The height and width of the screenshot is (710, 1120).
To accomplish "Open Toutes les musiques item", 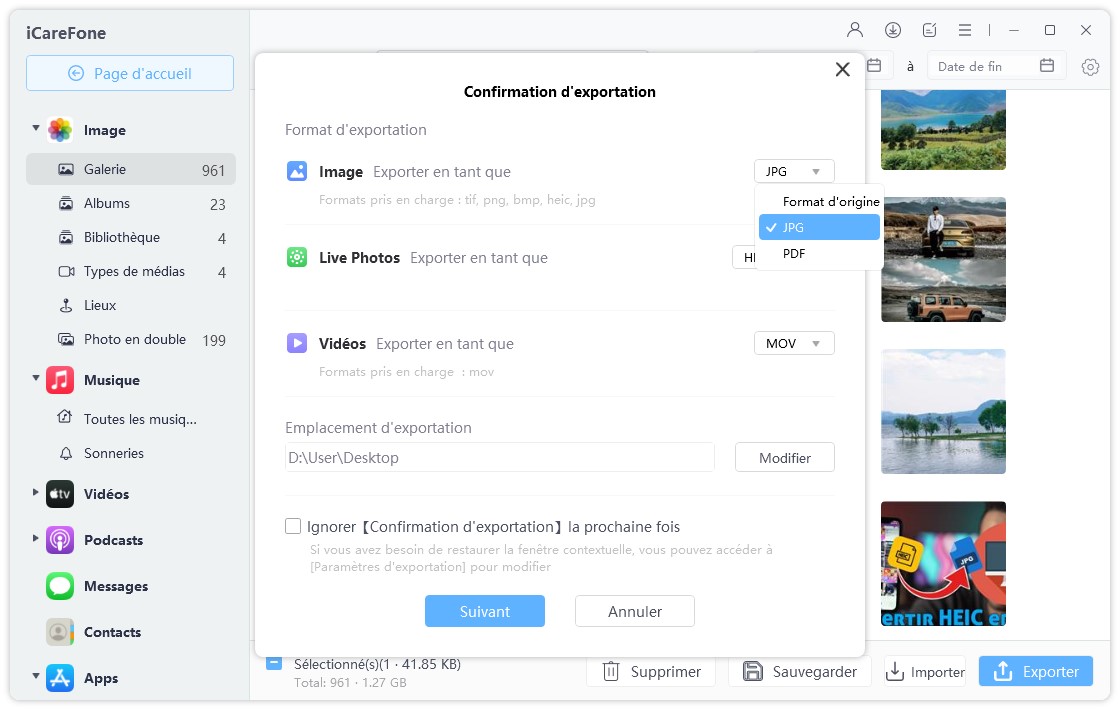I will pyautogui.click(x=131, y=419).
